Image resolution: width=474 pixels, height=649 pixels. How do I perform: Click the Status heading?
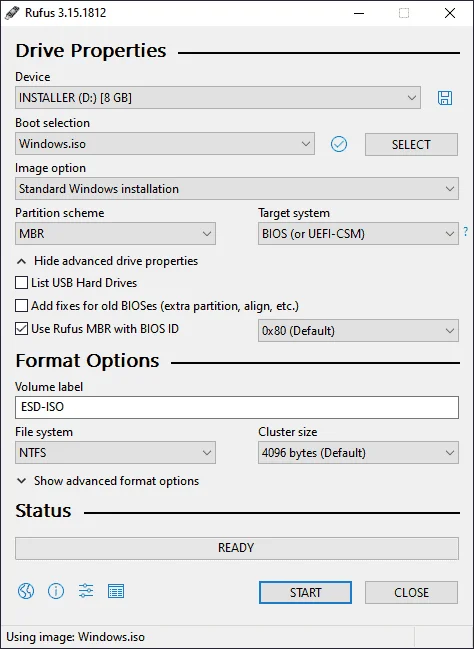[x=43, y=511]
